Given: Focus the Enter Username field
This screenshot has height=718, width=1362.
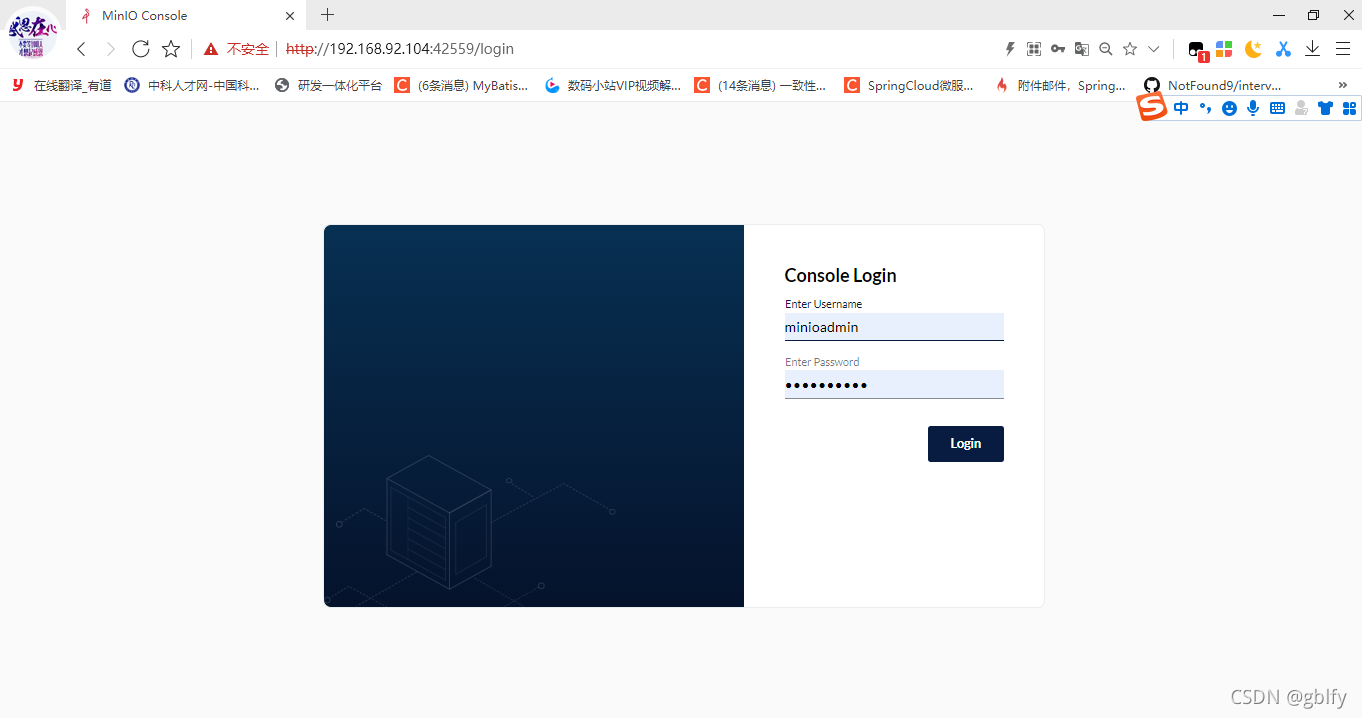Looking at the screenshot, I should pos(894,327).
